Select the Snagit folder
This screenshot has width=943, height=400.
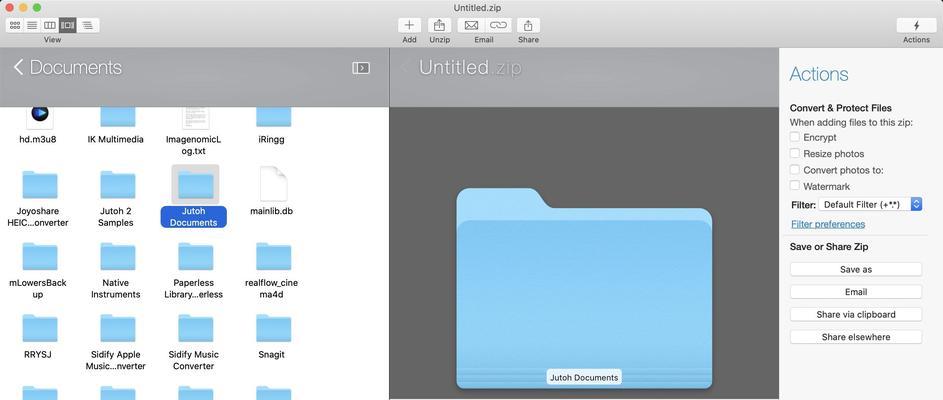click(273, 328)
